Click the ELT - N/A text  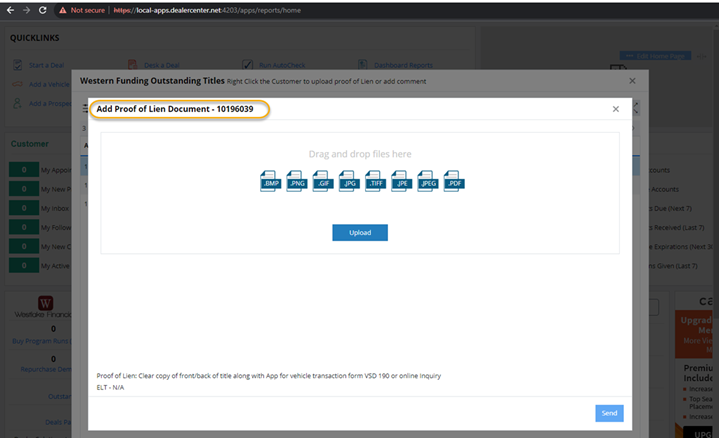110,388
